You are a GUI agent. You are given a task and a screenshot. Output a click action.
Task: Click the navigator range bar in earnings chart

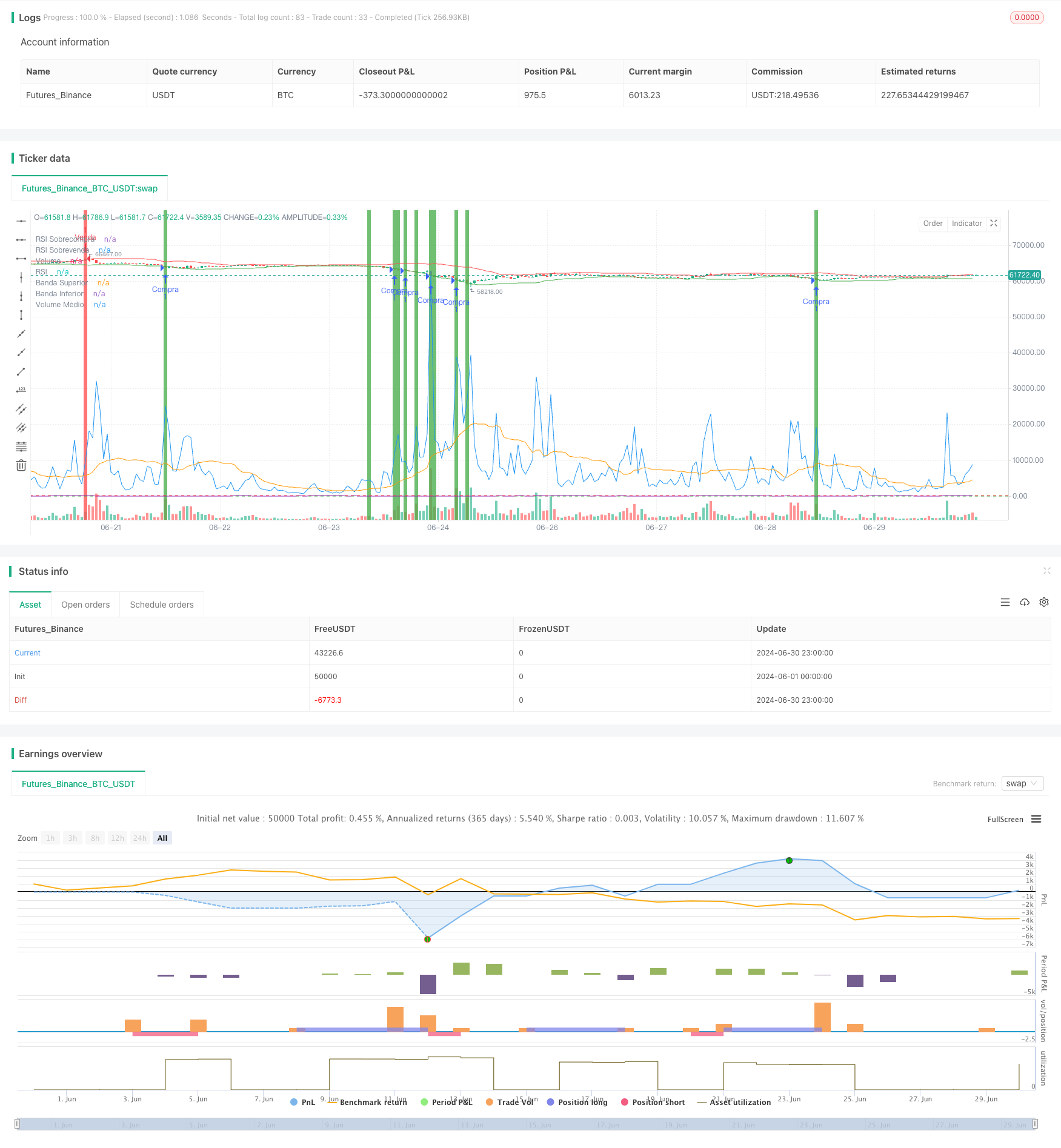click(x=526, y=1124)
